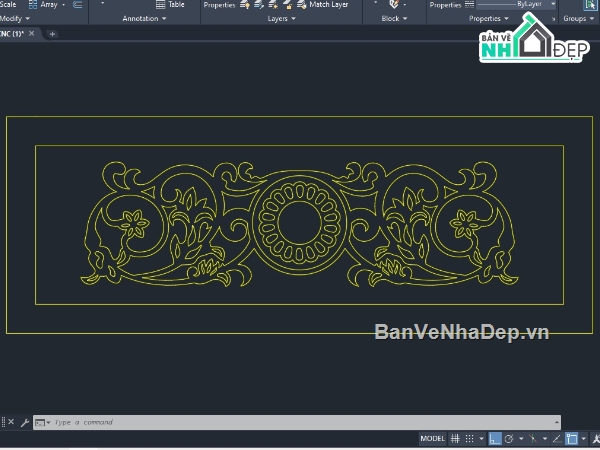
Task: Toggle ortho mode in status bar
Action: [x=494, y=439]
